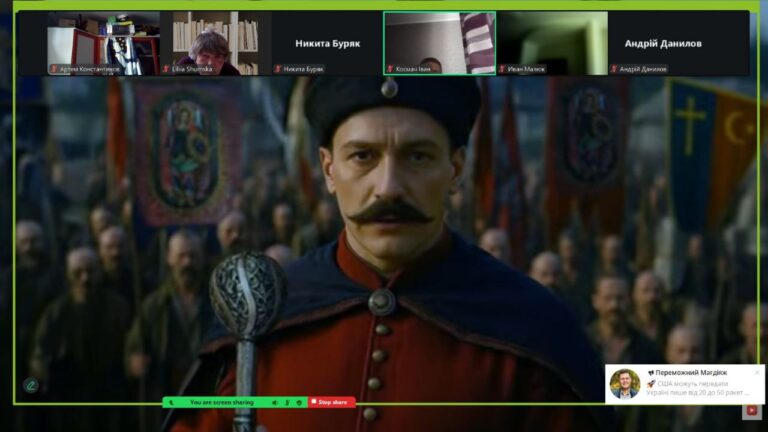Click the 'You are screen sharing' label
The width and height of the screenshot is (768, 432).
coord(222,402)
